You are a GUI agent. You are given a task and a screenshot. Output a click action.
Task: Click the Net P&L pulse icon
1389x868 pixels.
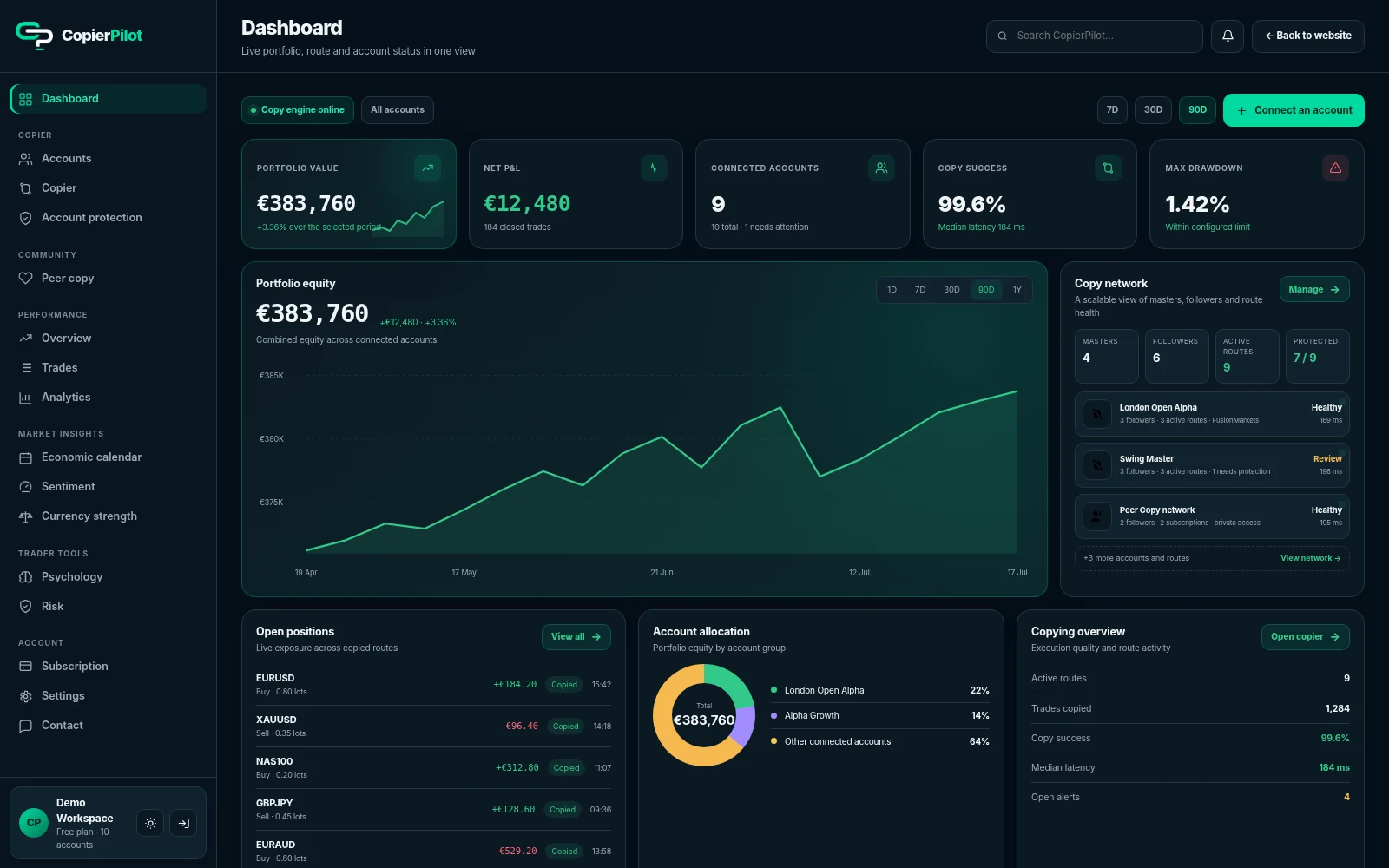point(654,168)
